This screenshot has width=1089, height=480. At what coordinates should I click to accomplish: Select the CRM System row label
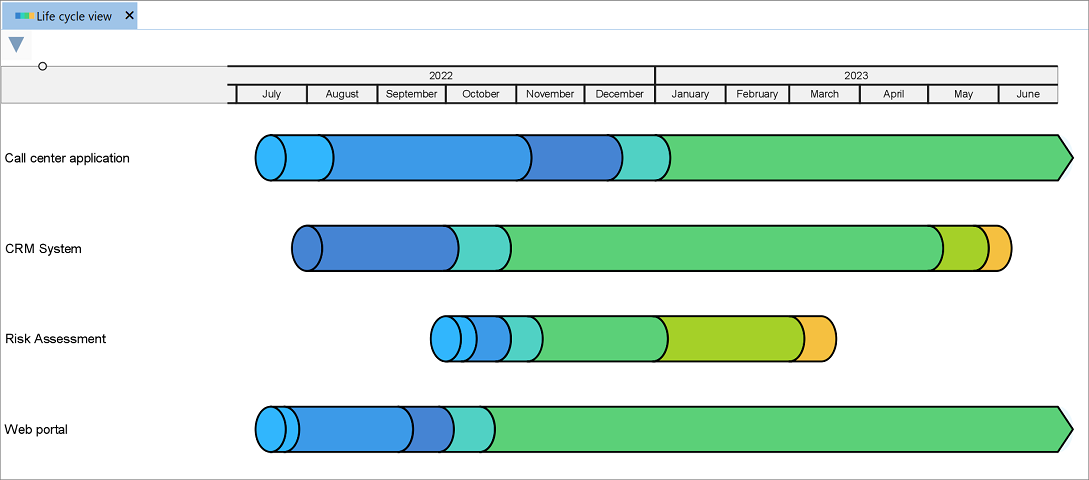pyautogui.click(x=43, y=249)
